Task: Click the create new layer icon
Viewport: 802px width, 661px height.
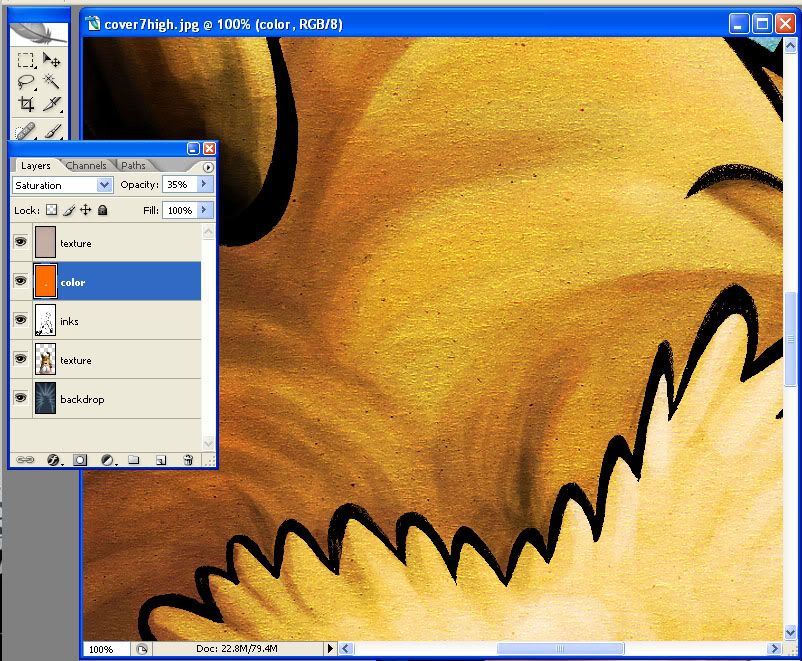Action: [x=160, y=460]
